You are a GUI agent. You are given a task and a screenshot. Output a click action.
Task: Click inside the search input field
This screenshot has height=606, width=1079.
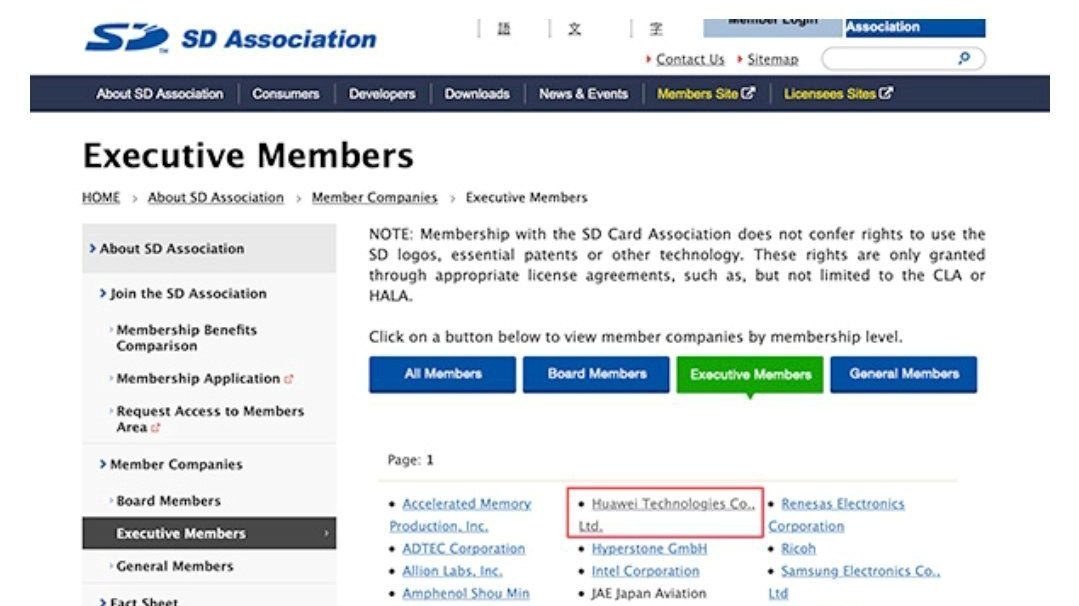(890, 59)
